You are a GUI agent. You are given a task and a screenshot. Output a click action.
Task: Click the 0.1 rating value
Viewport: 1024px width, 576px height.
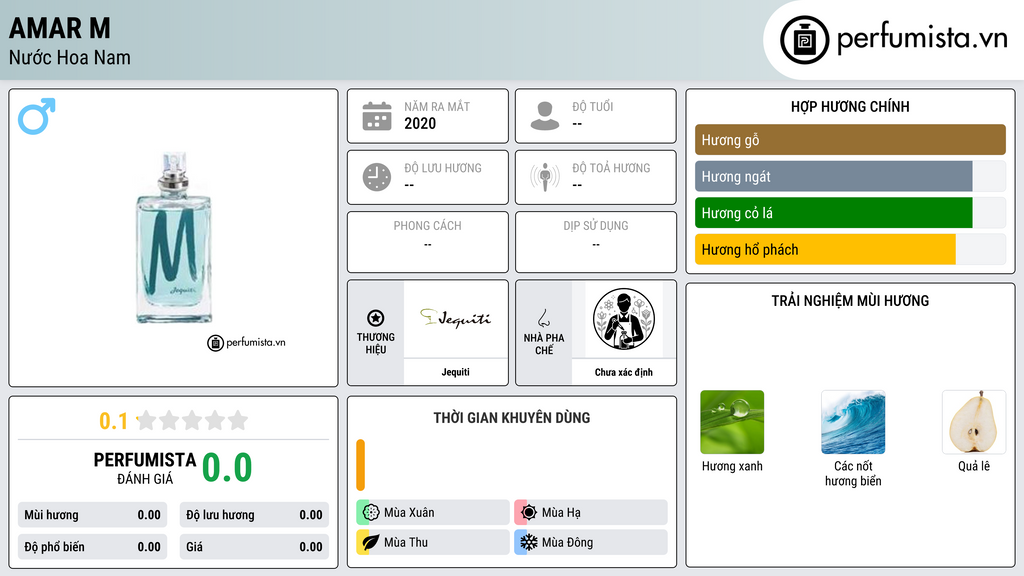click(113, 421)
